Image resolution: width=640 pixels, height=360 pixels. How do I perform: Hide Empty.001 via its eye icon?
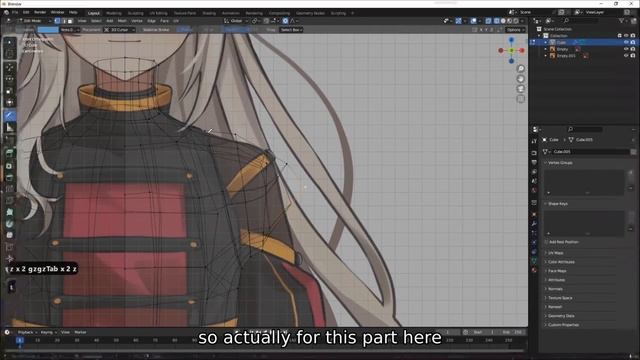pos(626,56)
